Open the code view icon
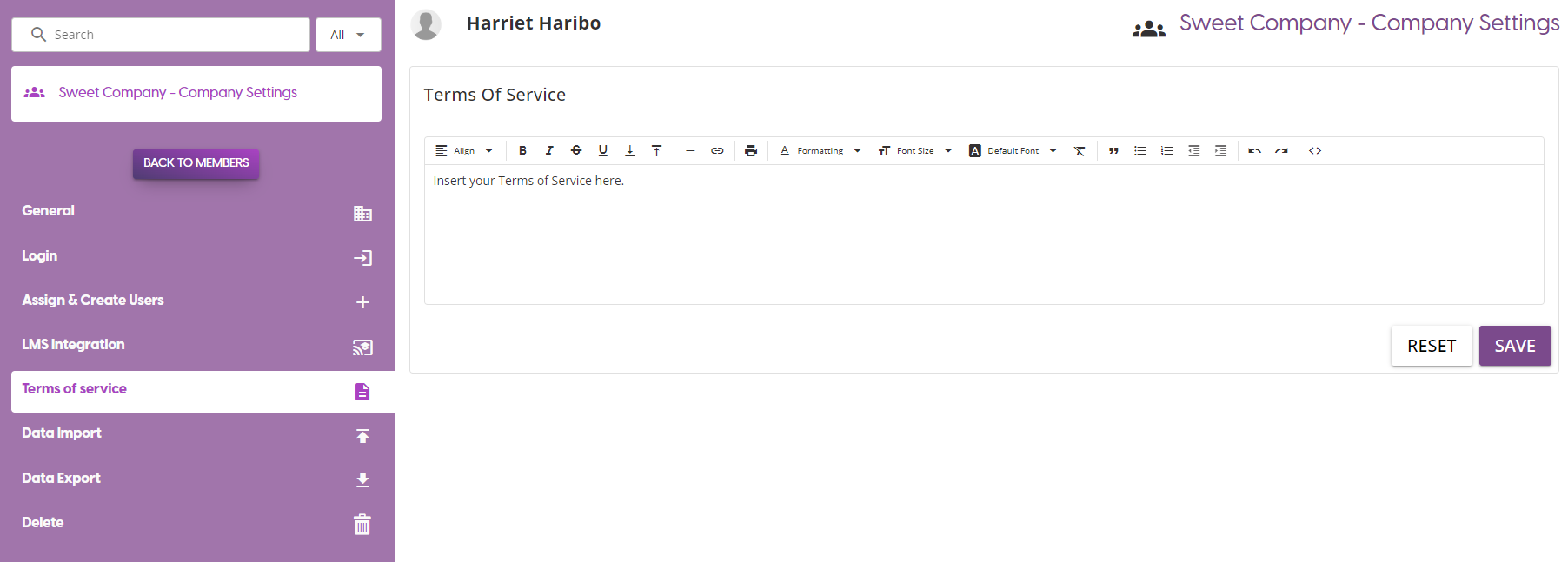 pos(1315,151)
